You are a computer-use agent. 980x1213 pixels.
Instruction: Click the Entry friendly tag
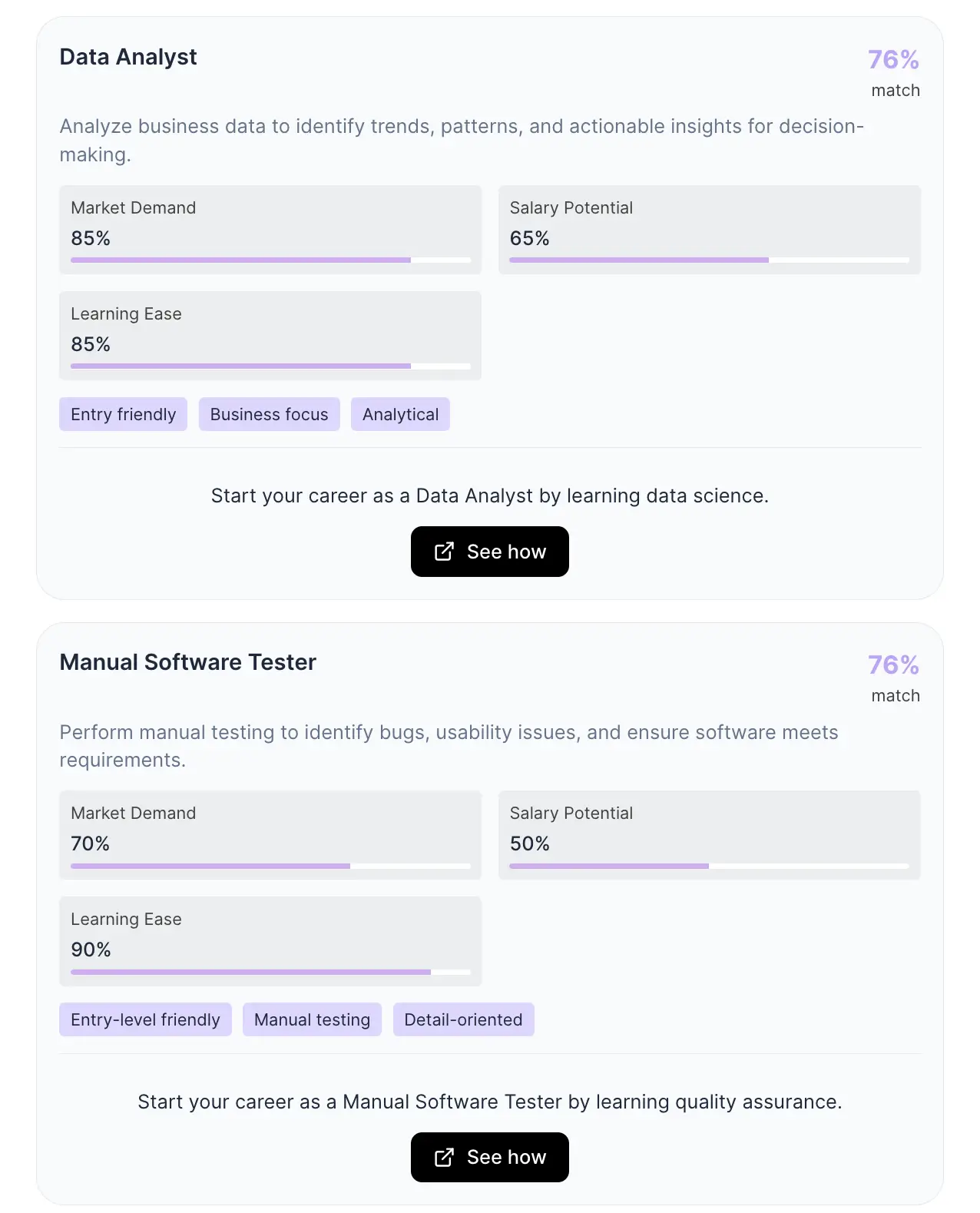[123, 415]
